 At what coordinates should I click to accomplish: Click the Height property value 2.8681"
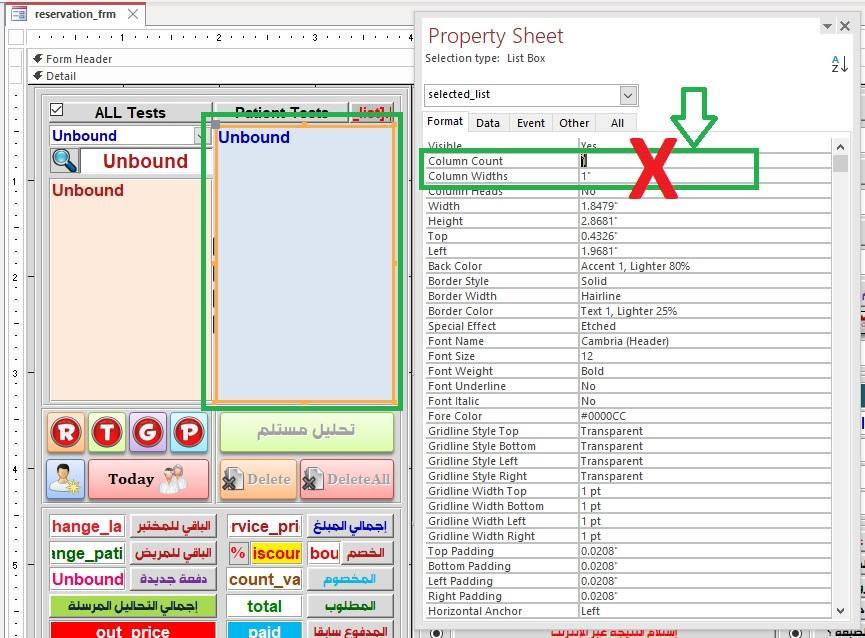tap(704, 221)
